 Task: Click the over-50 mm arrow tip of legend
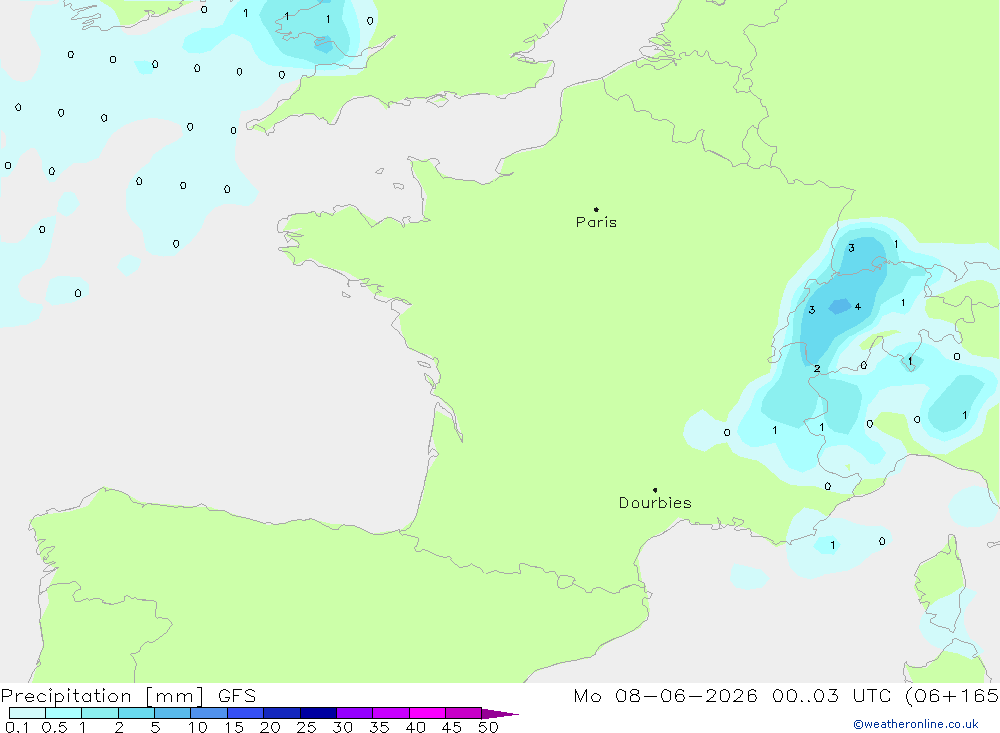tap(500, 713)
